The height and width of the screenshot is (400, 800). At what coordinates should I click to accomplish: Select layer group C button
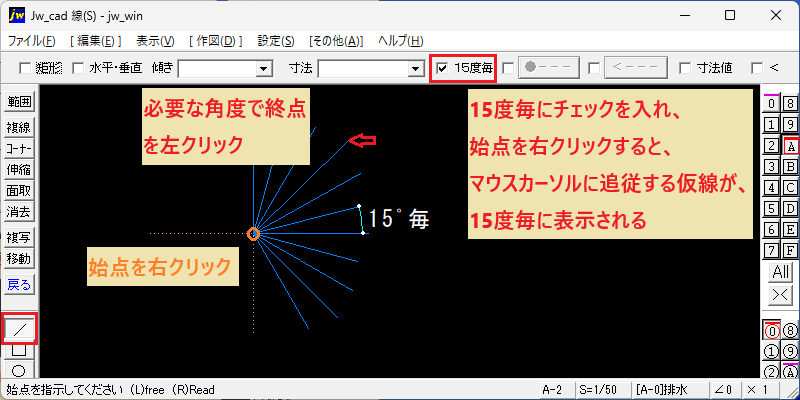(790, 188)
